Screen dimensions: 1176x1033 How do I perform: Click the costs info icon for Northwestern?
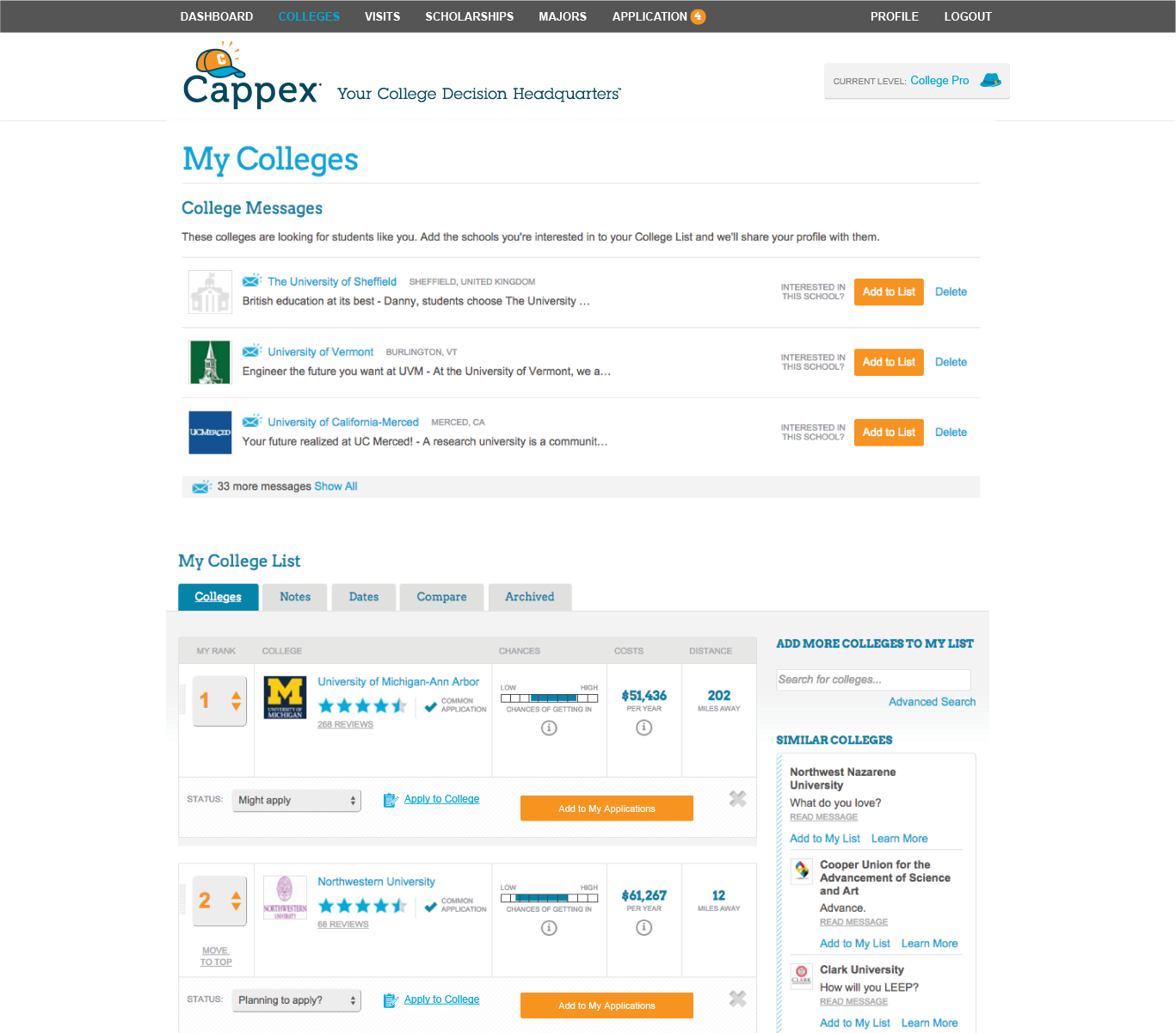coord(643,927)
